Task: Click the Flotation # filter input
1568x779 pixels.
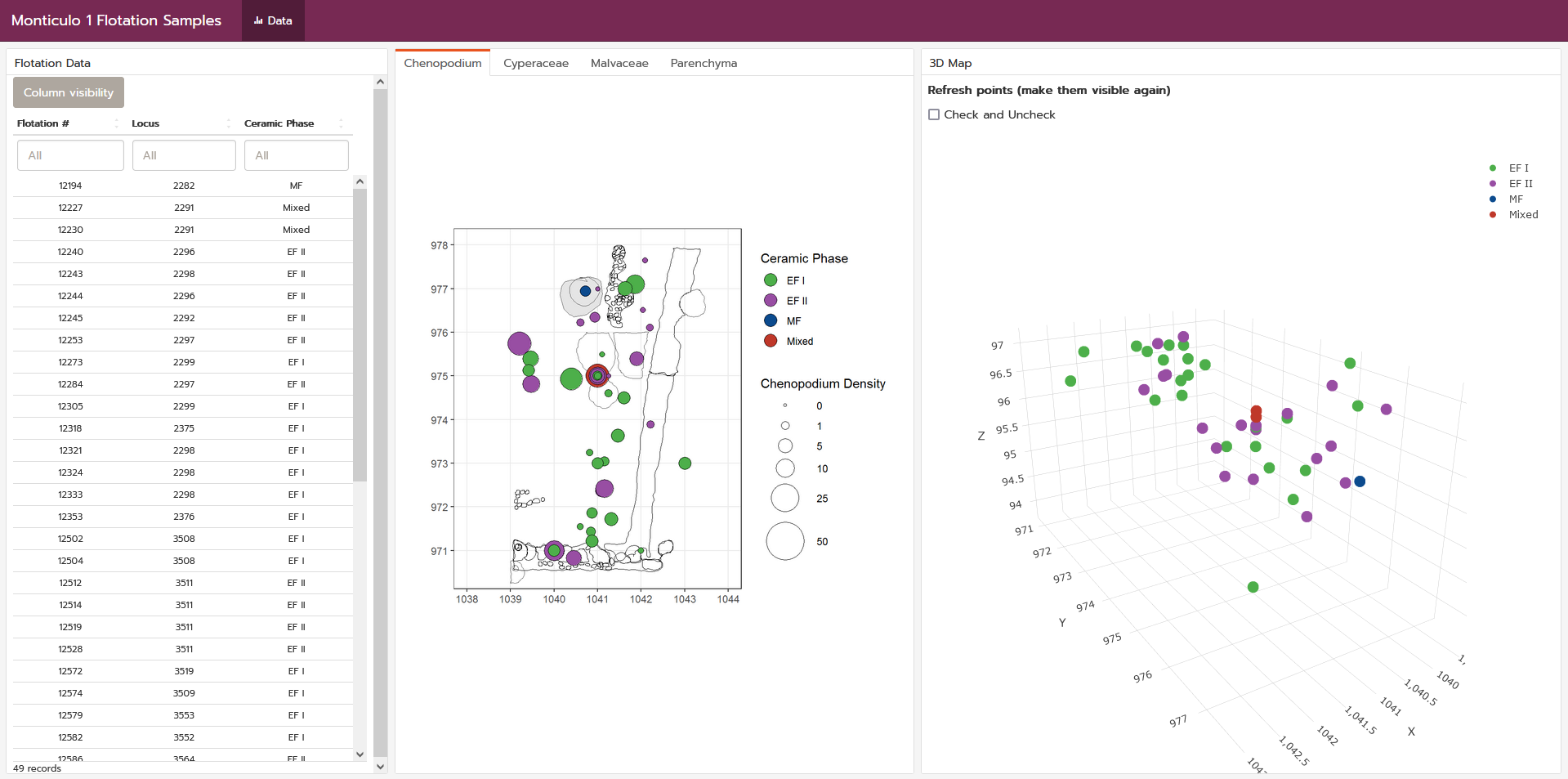Action: 70,155
